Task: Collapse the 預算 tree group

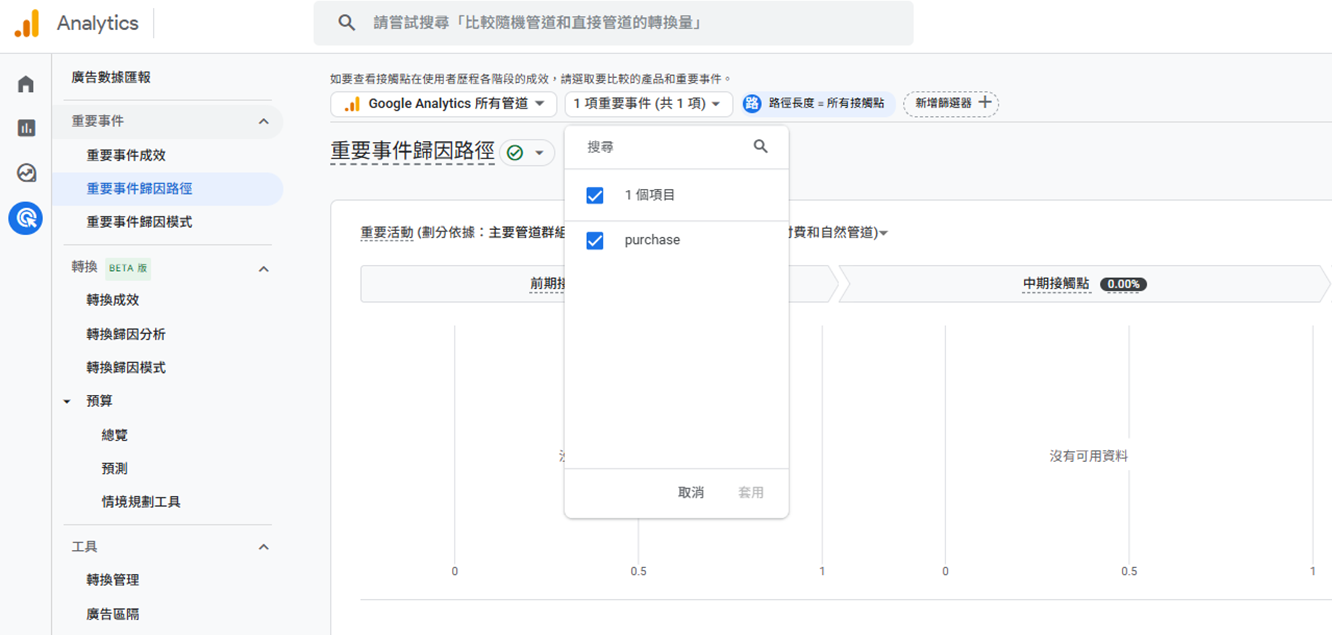Action: (x=67, y=402)
